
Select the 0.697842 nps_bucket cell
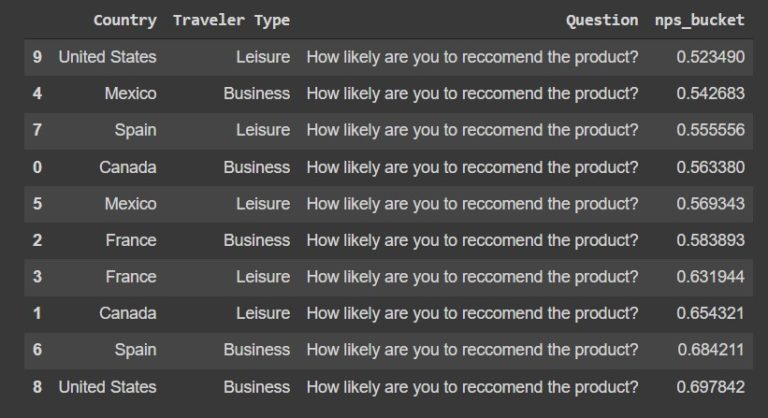tap(710, 386)
